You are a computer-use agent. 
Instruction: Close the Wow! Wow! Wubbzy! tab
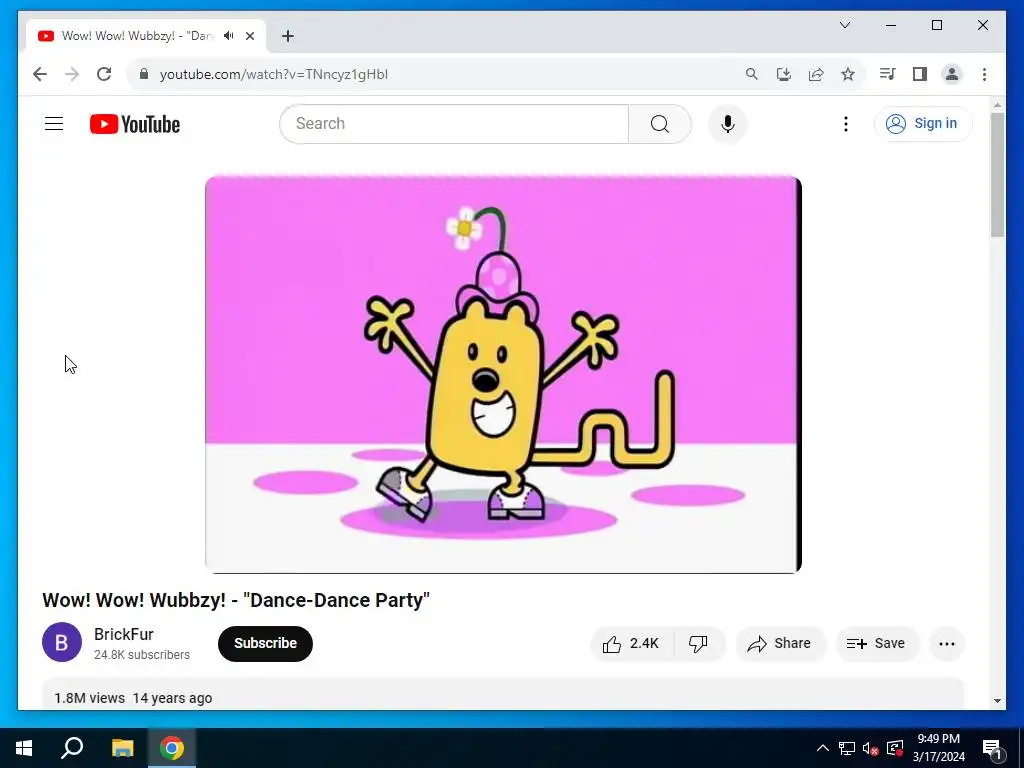pos(250,36)
